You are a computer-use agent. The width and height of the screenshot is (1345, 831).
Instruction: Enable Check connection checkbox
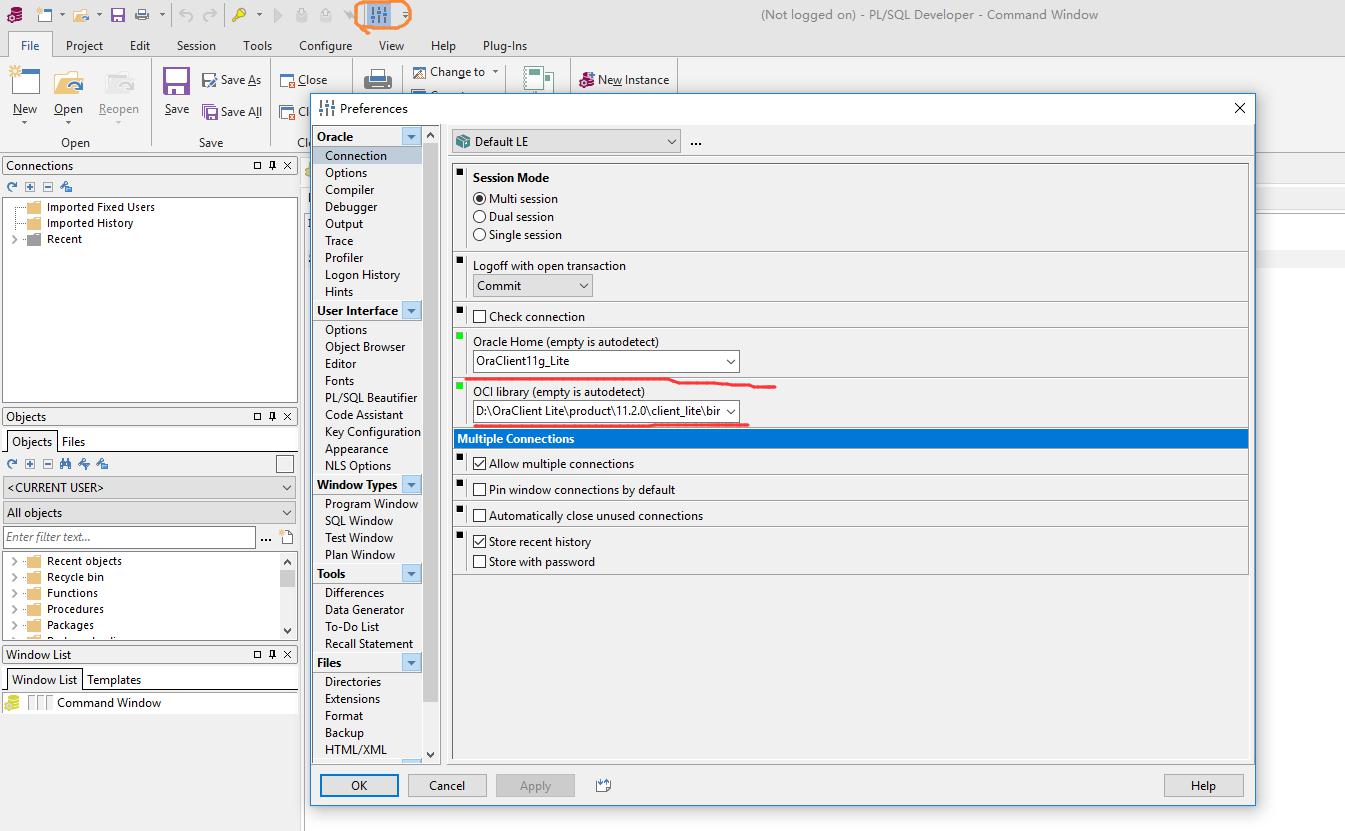coord(480,317)
